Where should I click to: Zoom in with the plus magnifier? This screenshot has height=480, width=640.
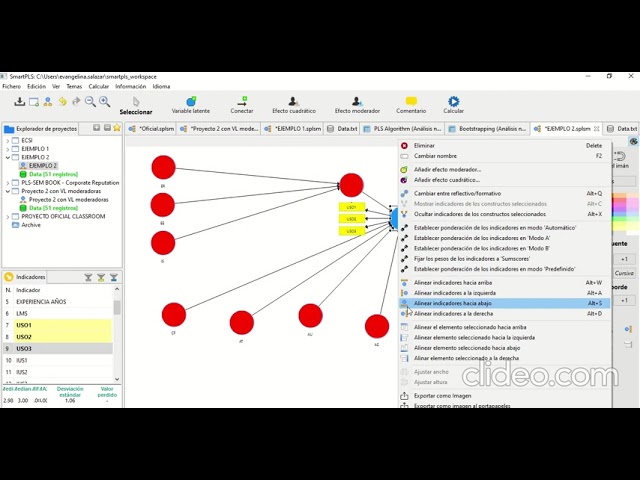[x=104, y=102]
